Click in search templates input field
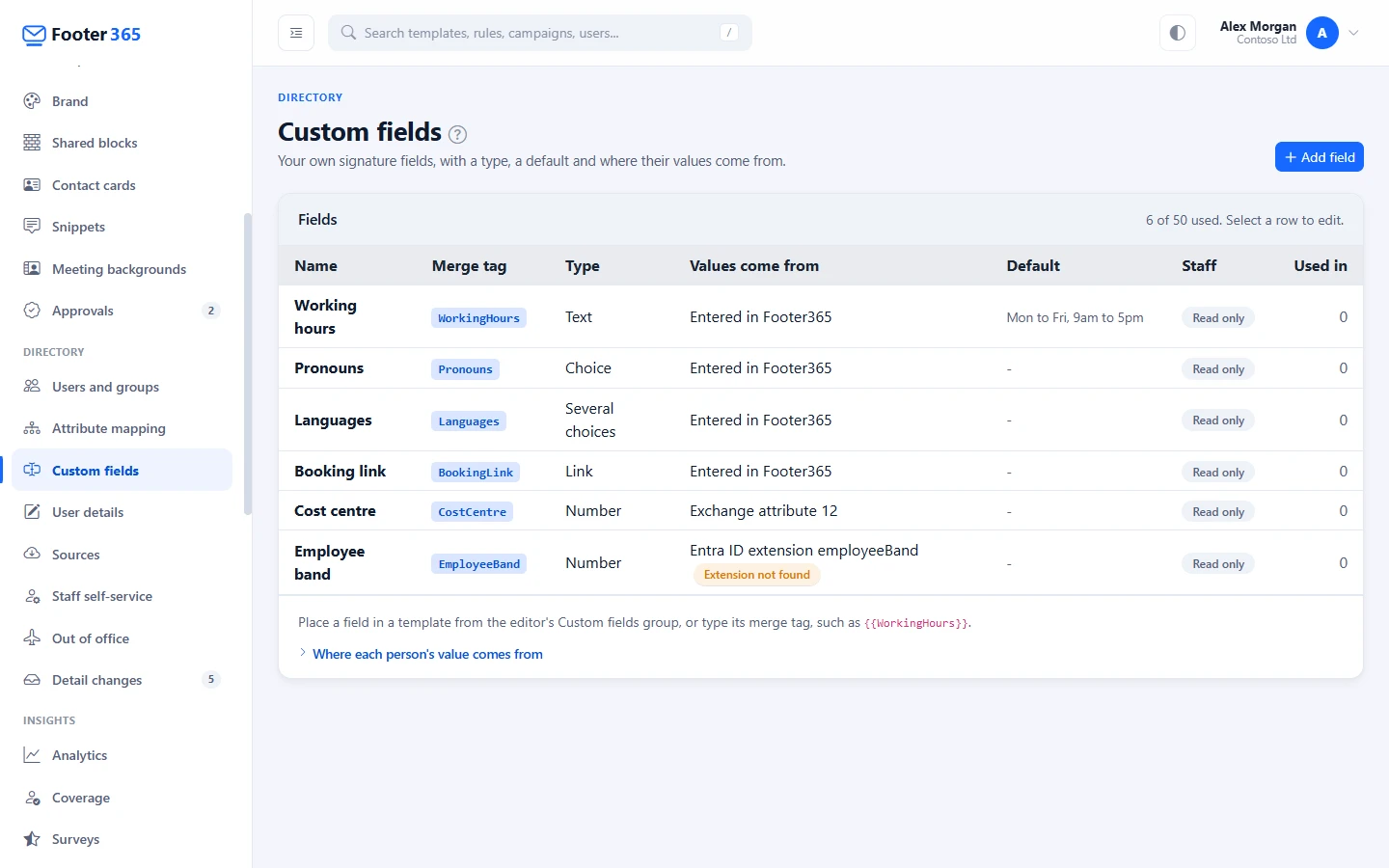Image resolution: width=1389 pixels, height=868 pixels. coord(540,33)
